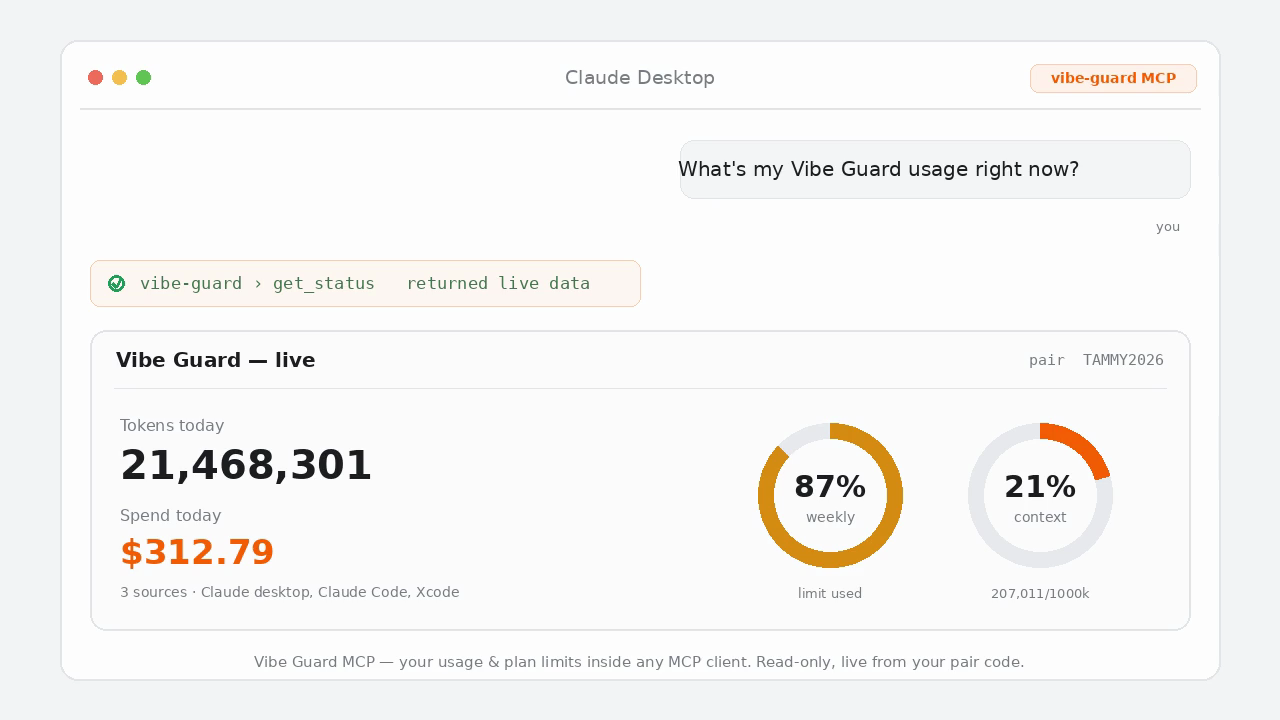
Task: Click the vibe-guard MCP badge
Action: 1113,78
